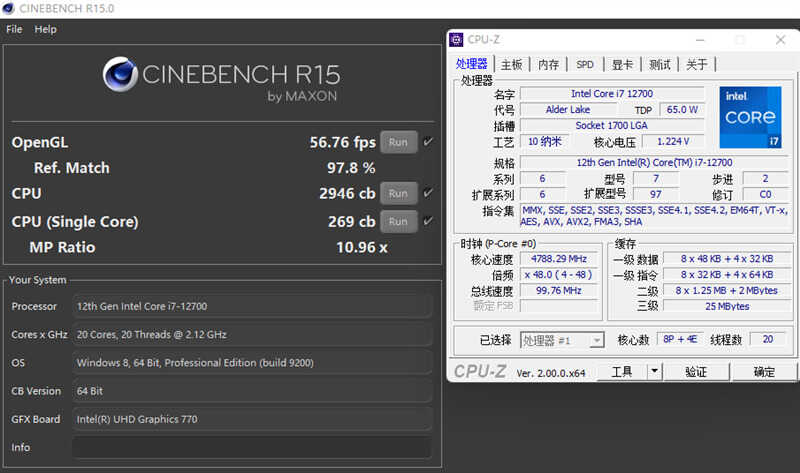This screenshot has width=800, height=473.
Task: Close the CPU-Z window
Action: click(780, 40)
